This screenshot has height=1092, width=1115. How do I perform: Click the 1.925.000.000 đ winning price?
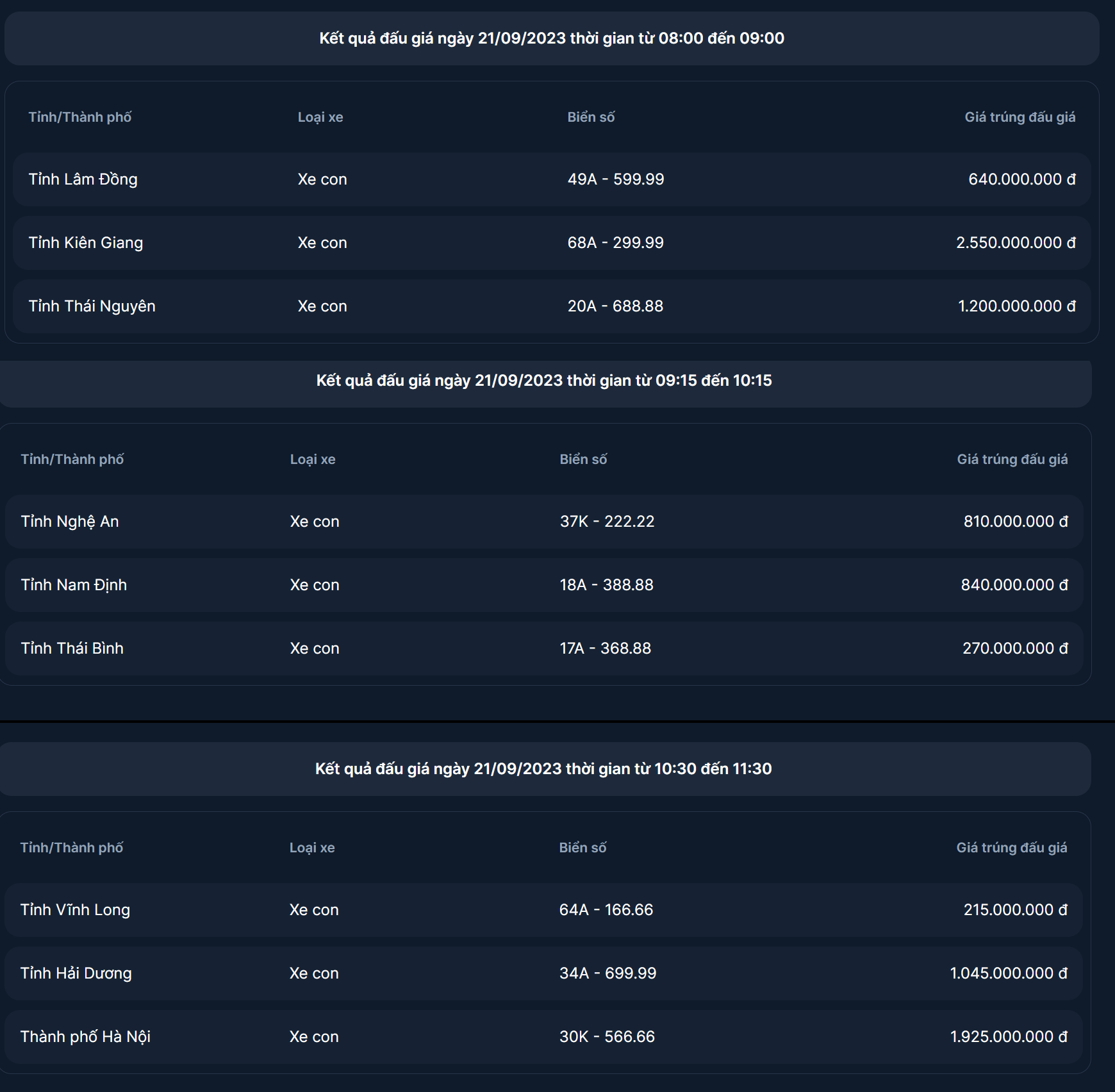pos(1008,1037)
